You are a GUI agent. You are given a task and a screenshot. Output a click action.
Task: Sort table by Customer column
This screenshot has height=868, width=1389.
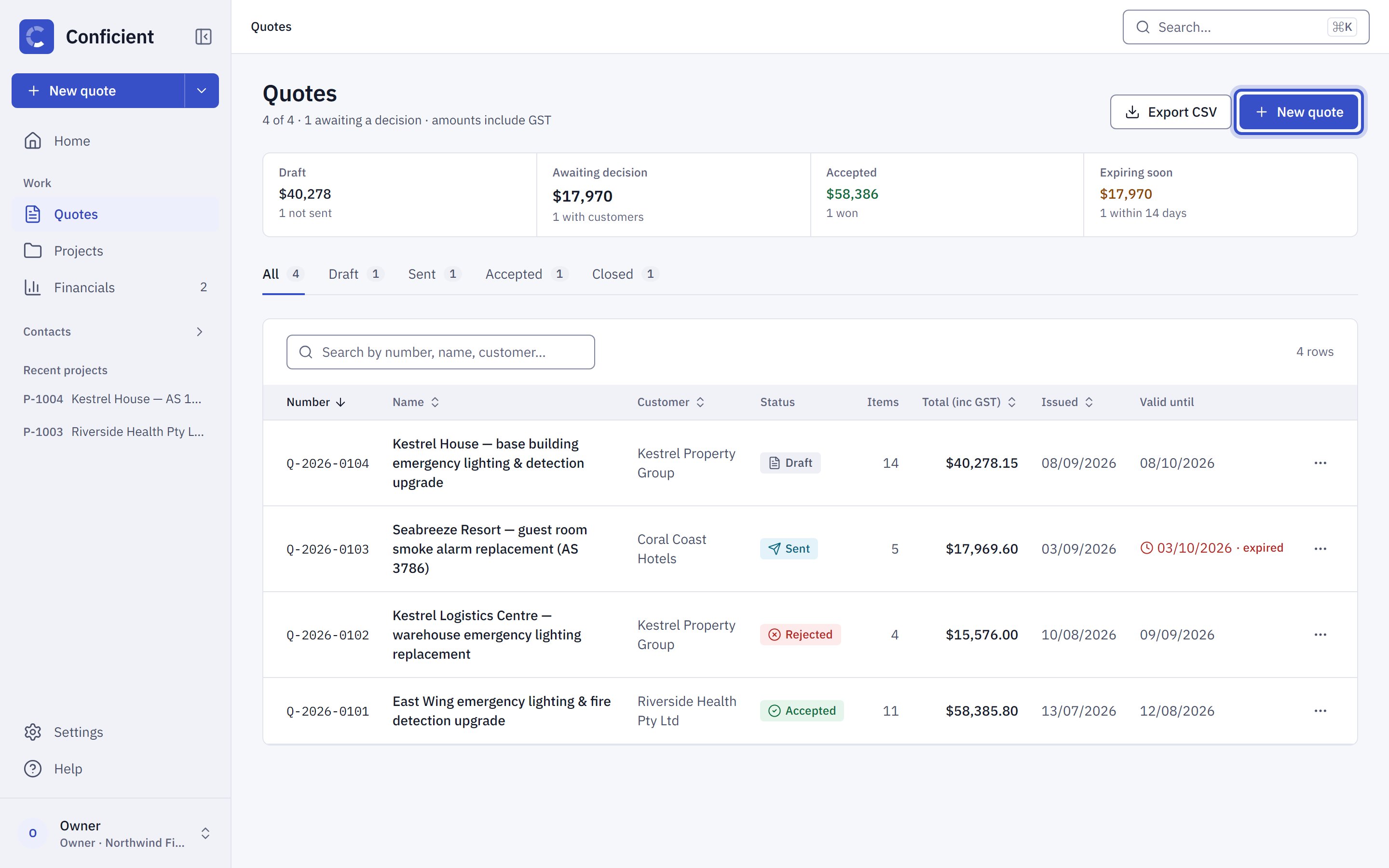click(670, 403)
